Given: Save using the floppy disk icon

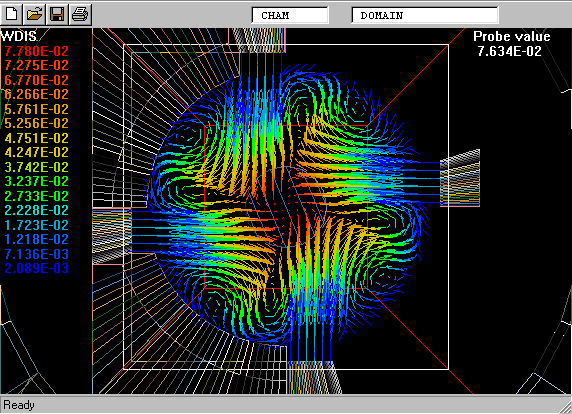Looking at the screenshot, I should point(57,14).
